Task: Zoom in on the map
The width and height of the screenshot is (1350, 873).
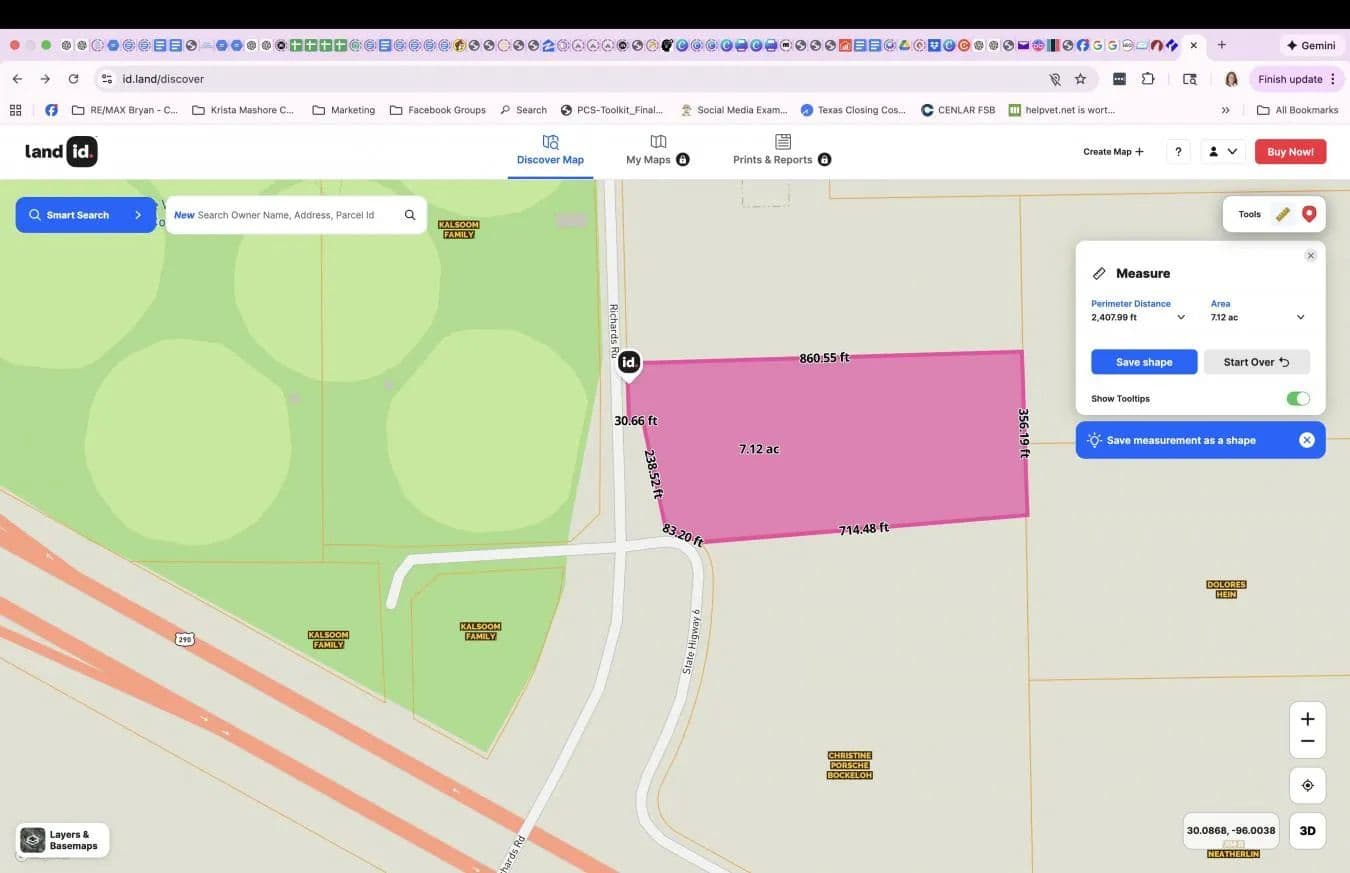Action: click(x=1307, y=719)
